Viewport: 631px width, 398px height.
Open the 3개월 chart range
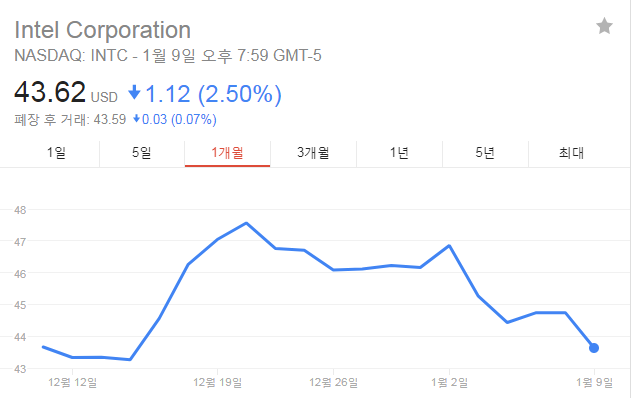(313, 153)
